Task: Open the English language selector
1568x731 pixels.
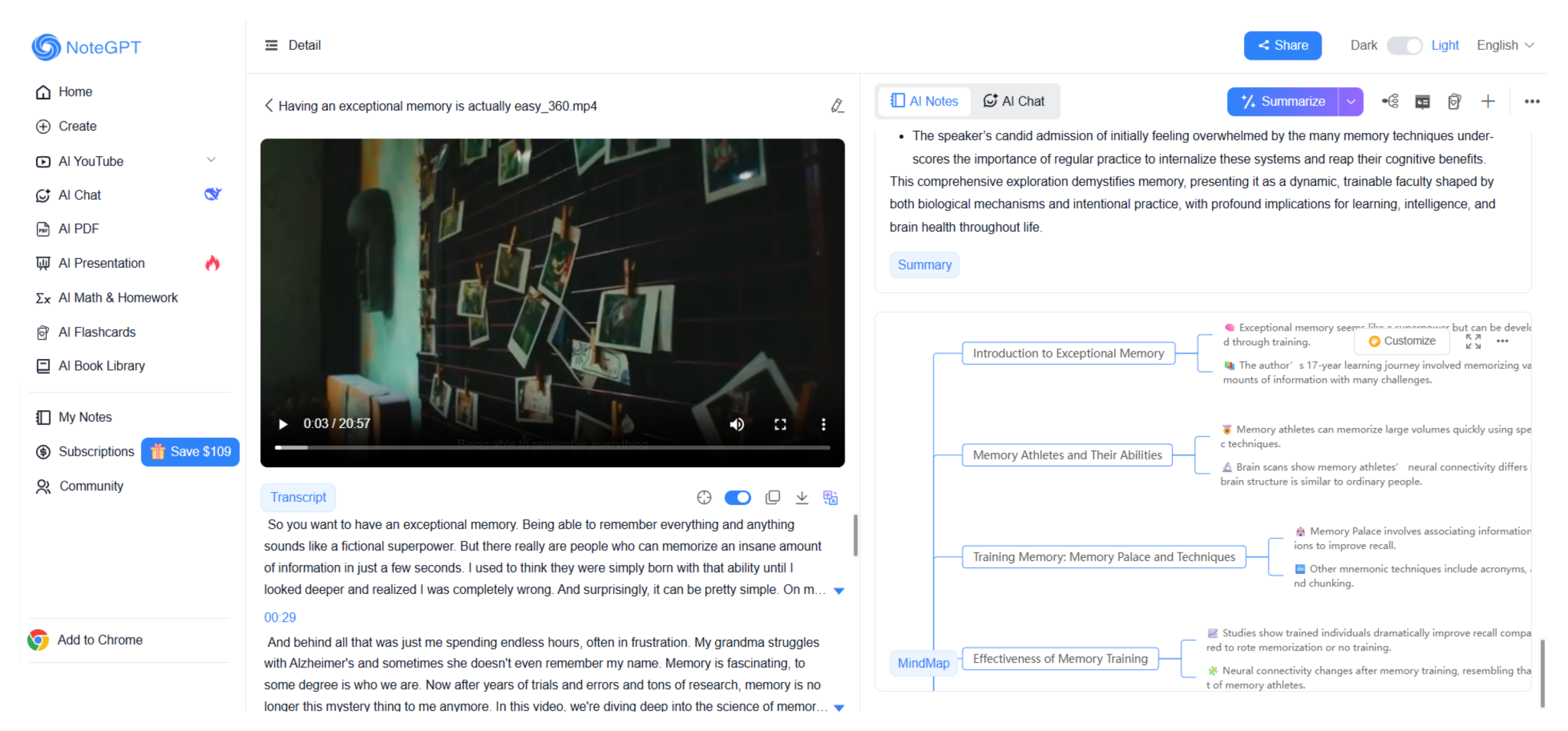Action: click(1505, 45)
